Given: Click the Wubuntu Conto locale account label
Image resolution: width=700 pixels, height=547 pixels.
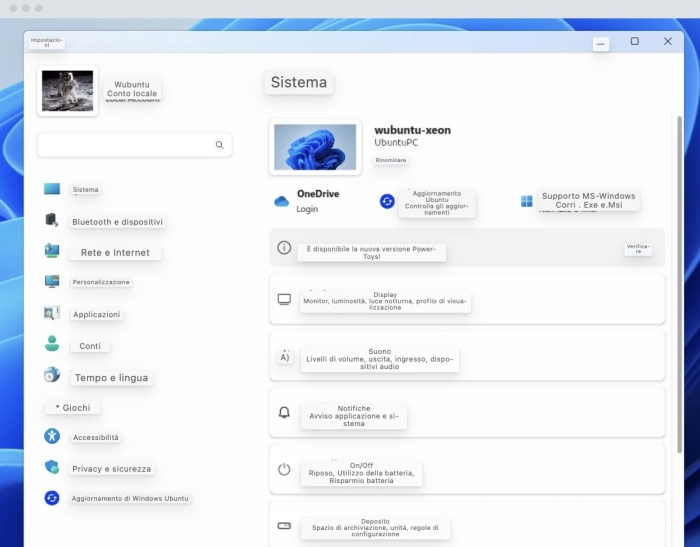Looking at the screenshot, I should [x=132, y=89].
